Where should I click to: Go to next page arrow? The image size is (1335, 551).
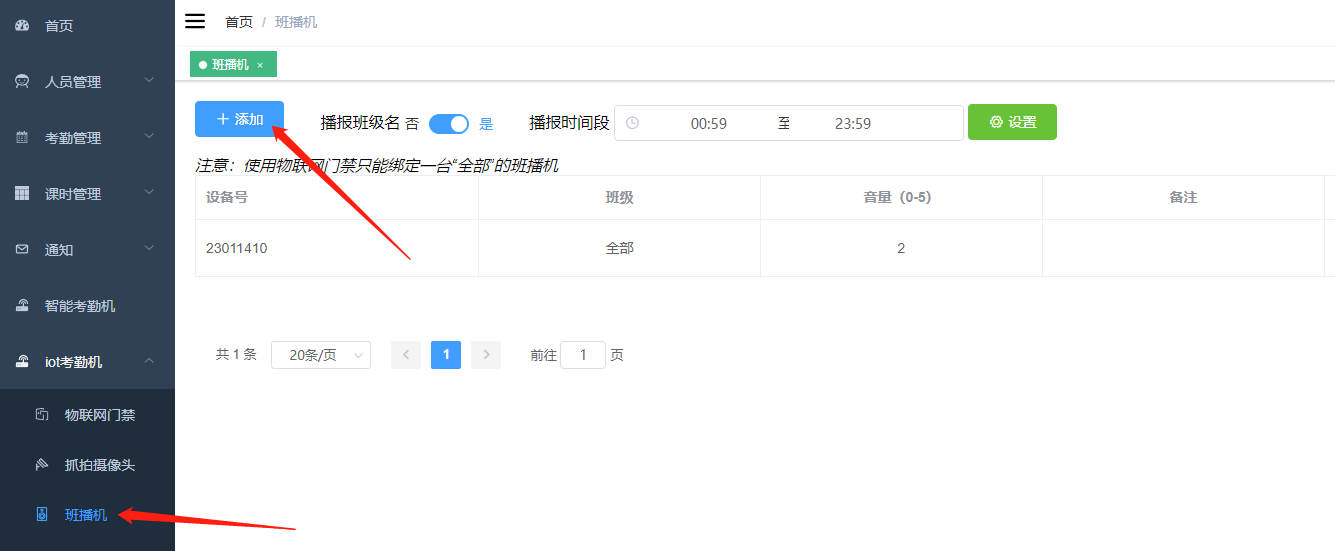coord(486,355)
